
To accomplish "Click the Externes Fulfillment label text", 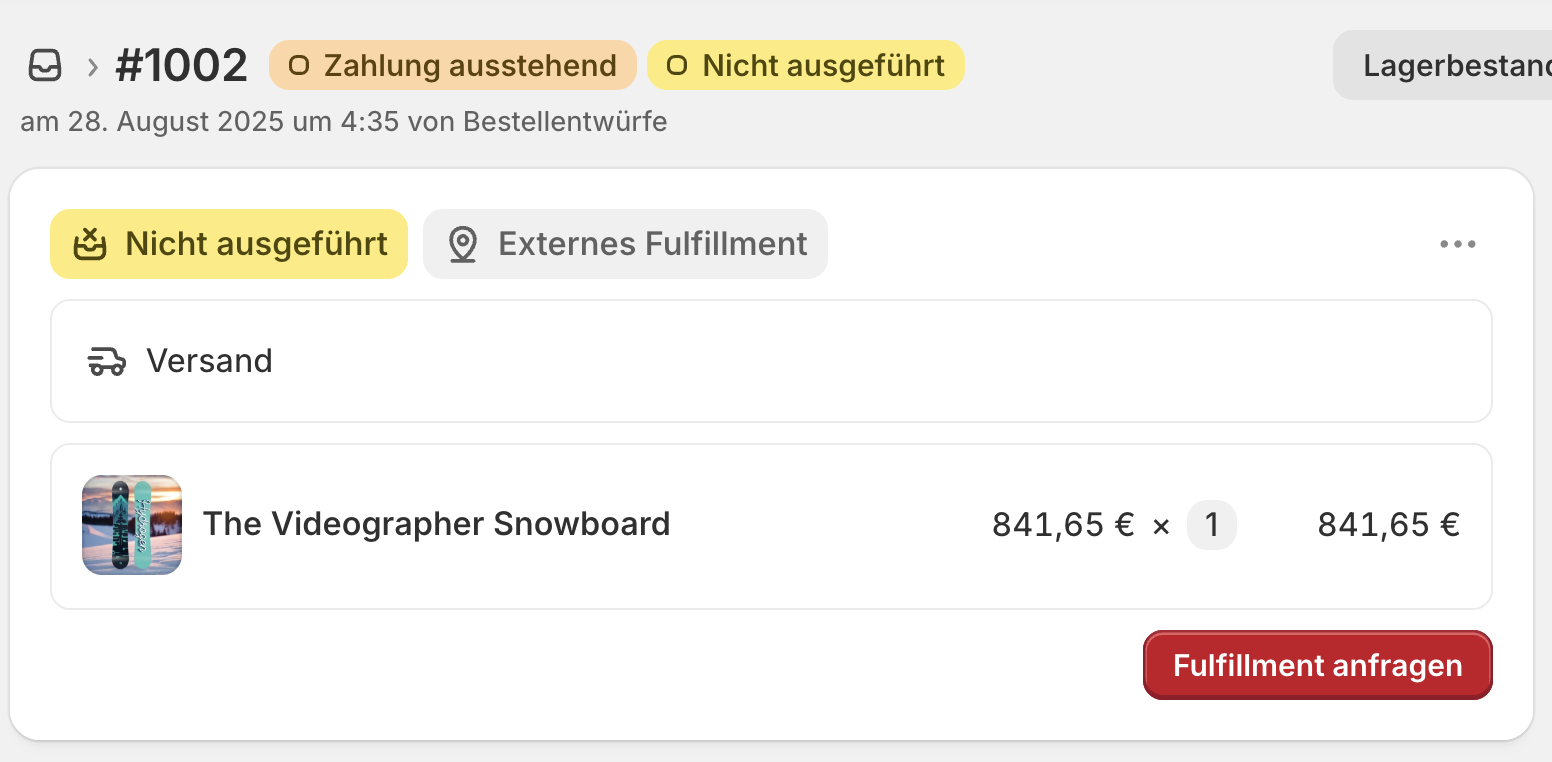I will click(x=652, y=244).
